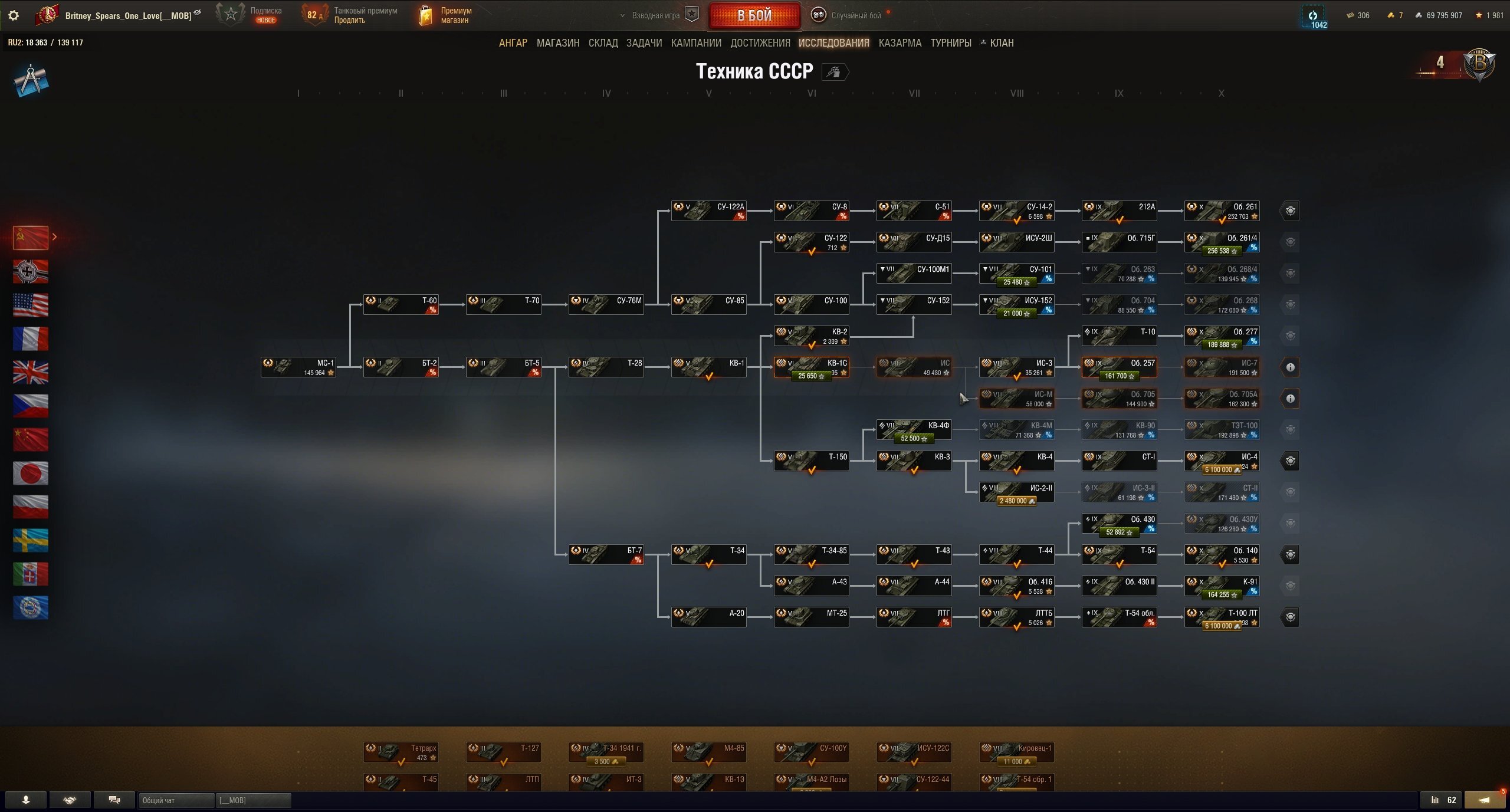Select the USSR nation flag
1510x812 pixels.
(x=31, y=237)
